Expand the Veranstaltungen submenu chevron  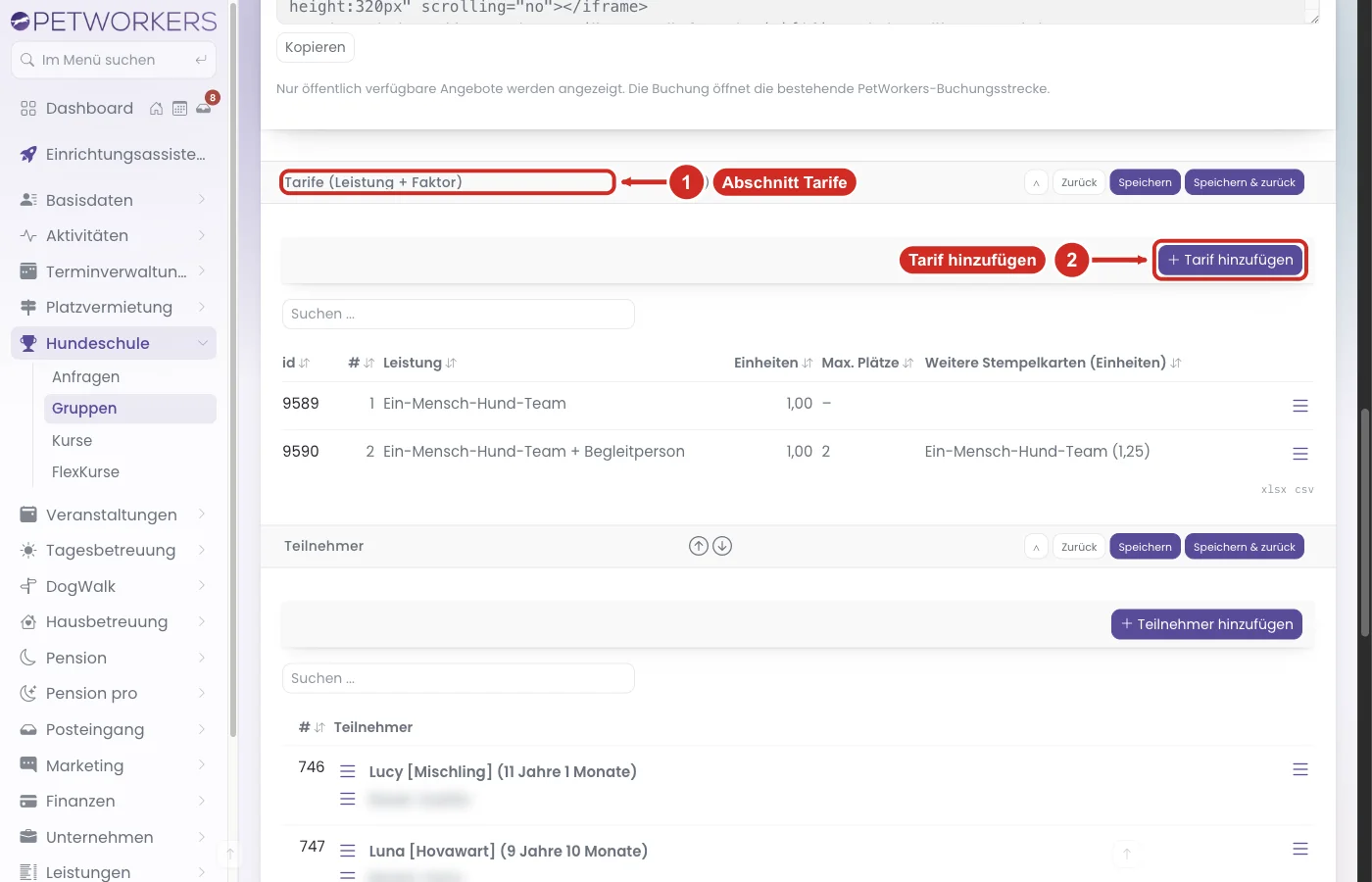pyautogui.click(x=202, y=514)
